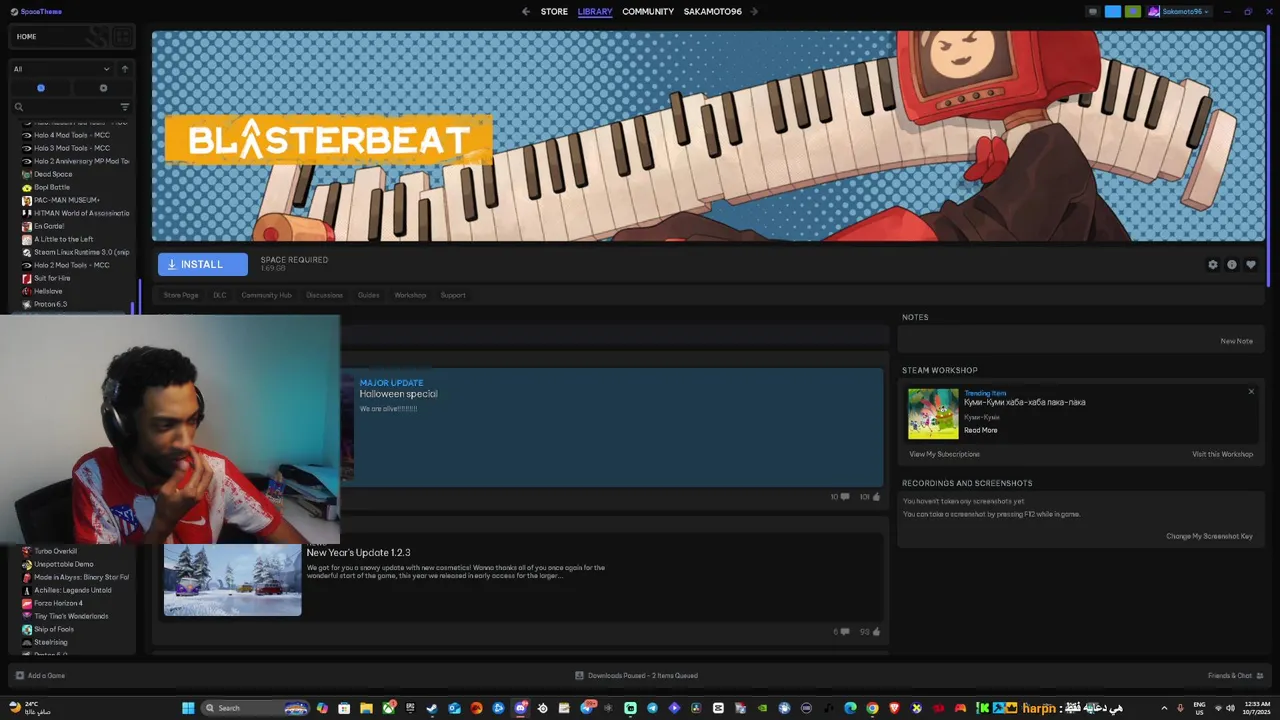Open the Support link

point(453,295)
